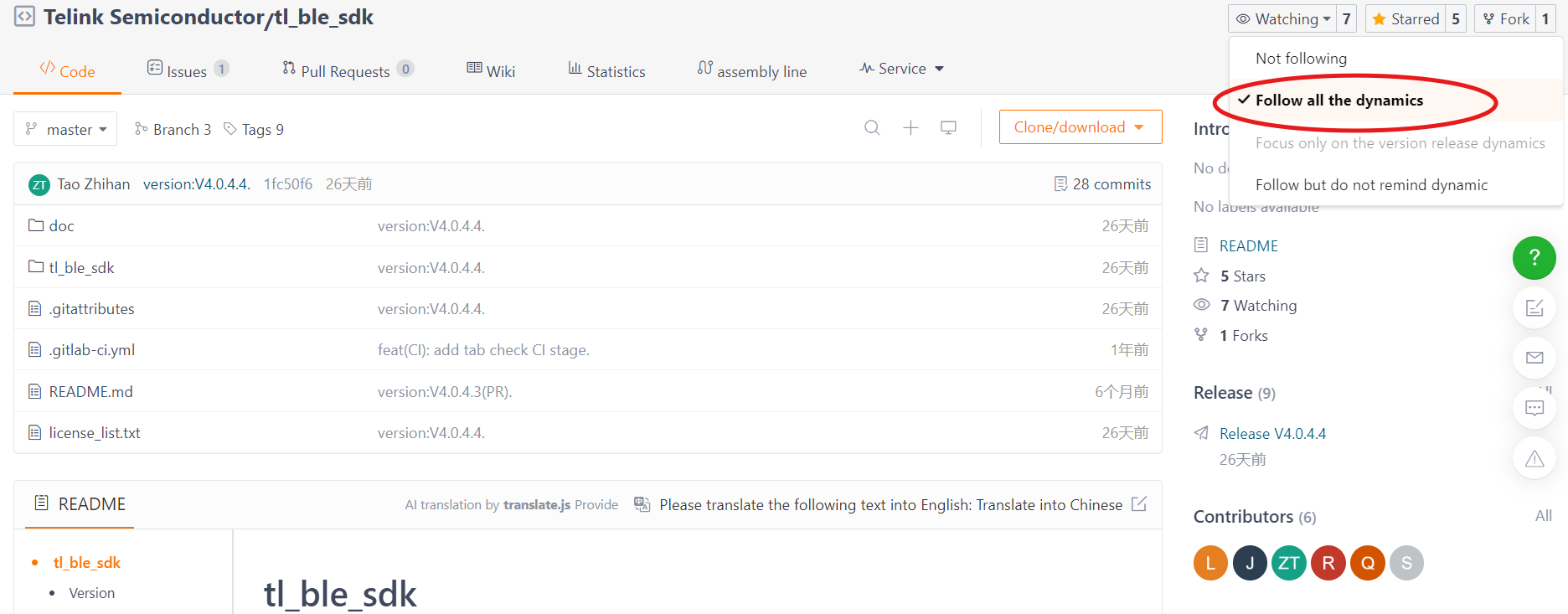
Task: Click the README edit pencil icon
Action: click(1139, 504)
